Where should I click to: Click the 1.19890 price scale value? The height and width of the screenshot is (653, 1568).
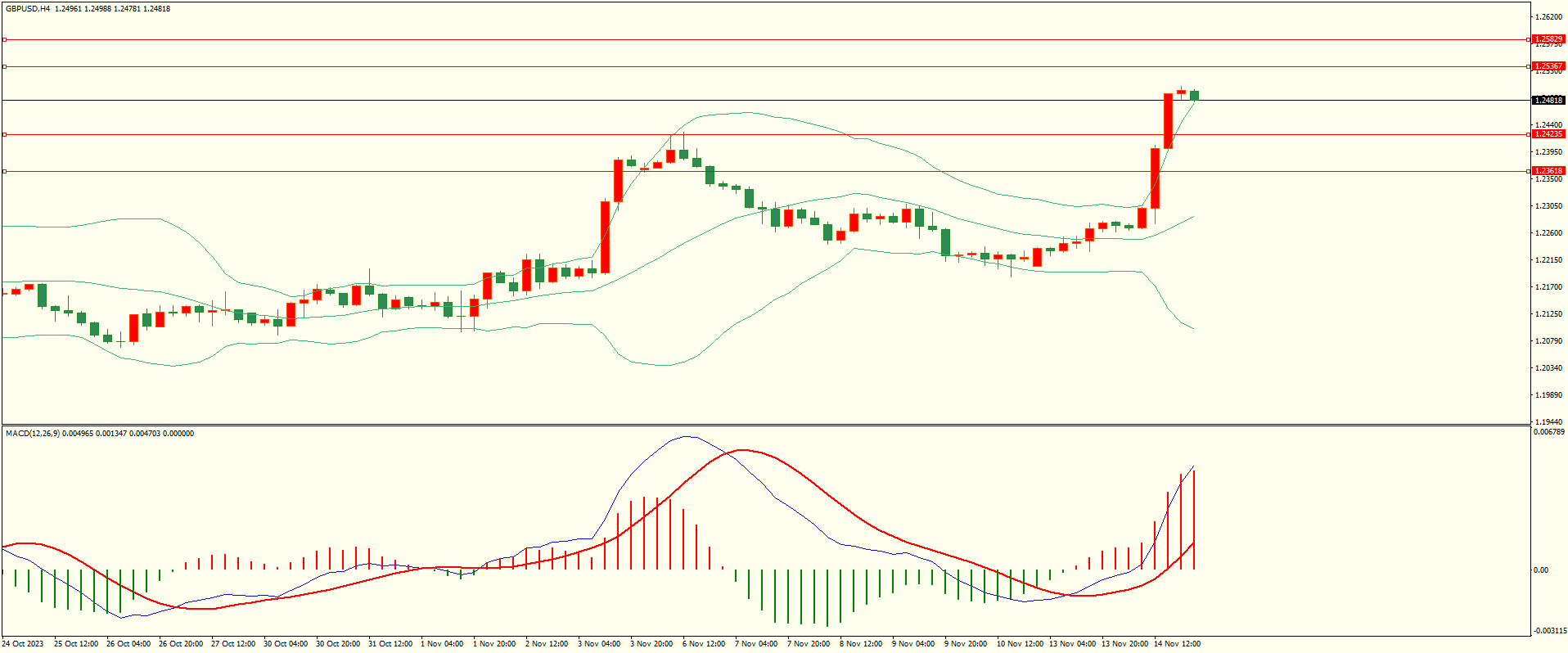tap(1548, 395)
